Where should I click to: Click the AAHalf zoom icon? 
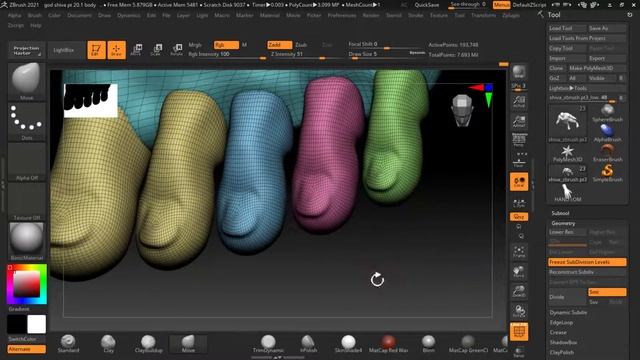(519, 121)
